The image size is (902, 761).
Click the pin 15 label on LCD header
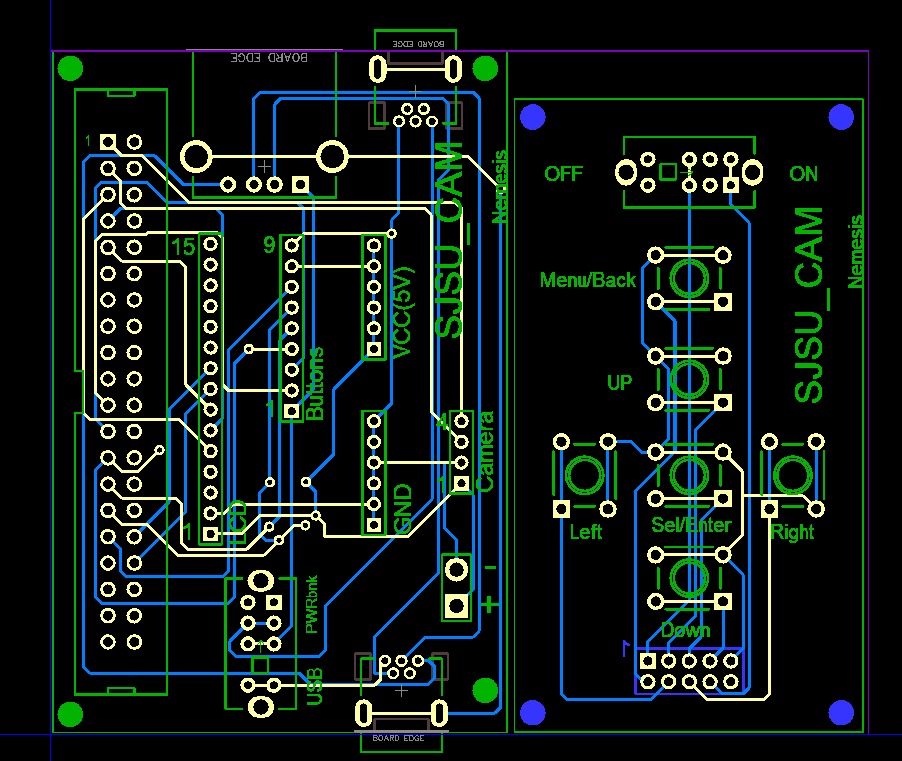pos(183,247)
